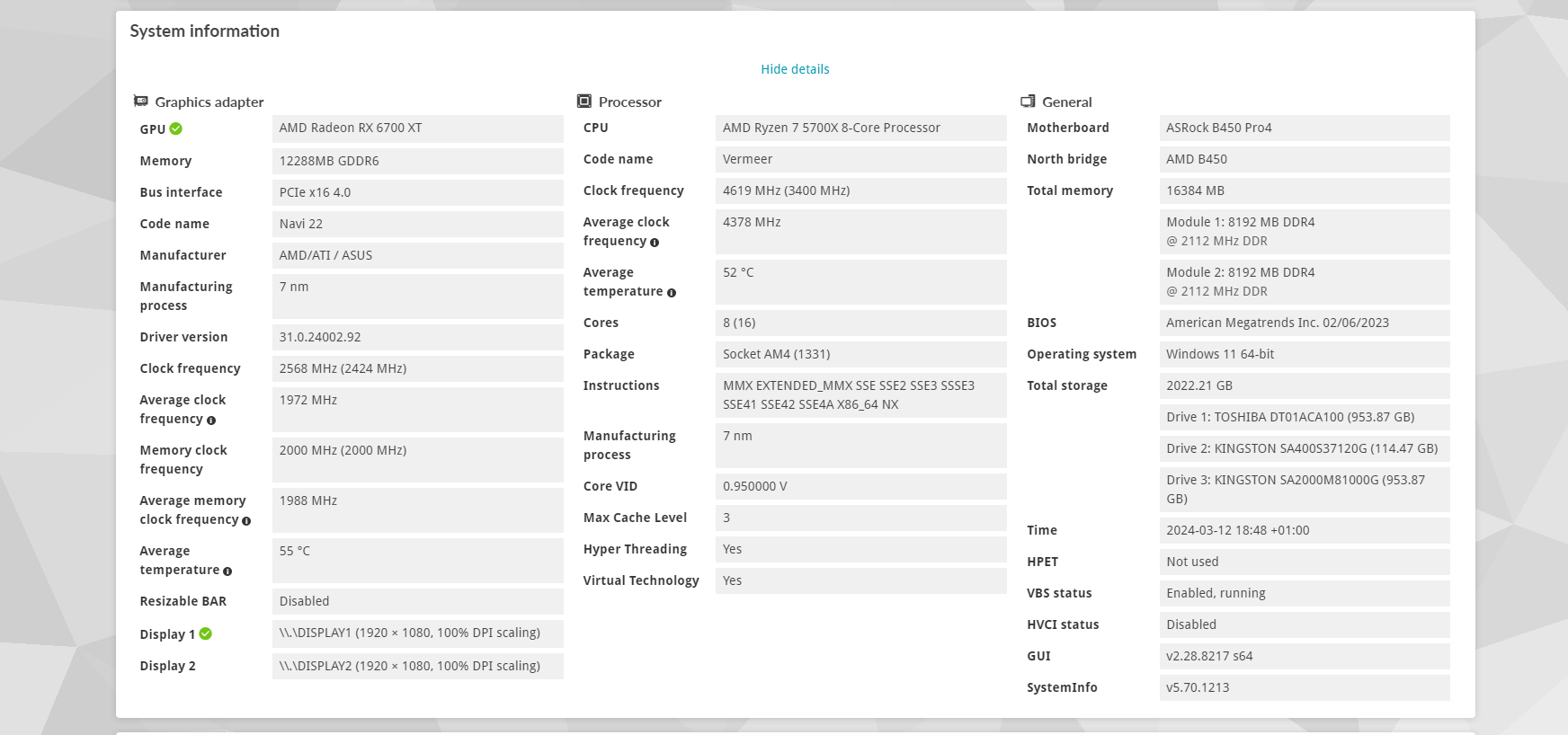The image size is (1568, 735).
Task: Select the AMD Radeon RX 6700 XT value
Action: (418, 128)
